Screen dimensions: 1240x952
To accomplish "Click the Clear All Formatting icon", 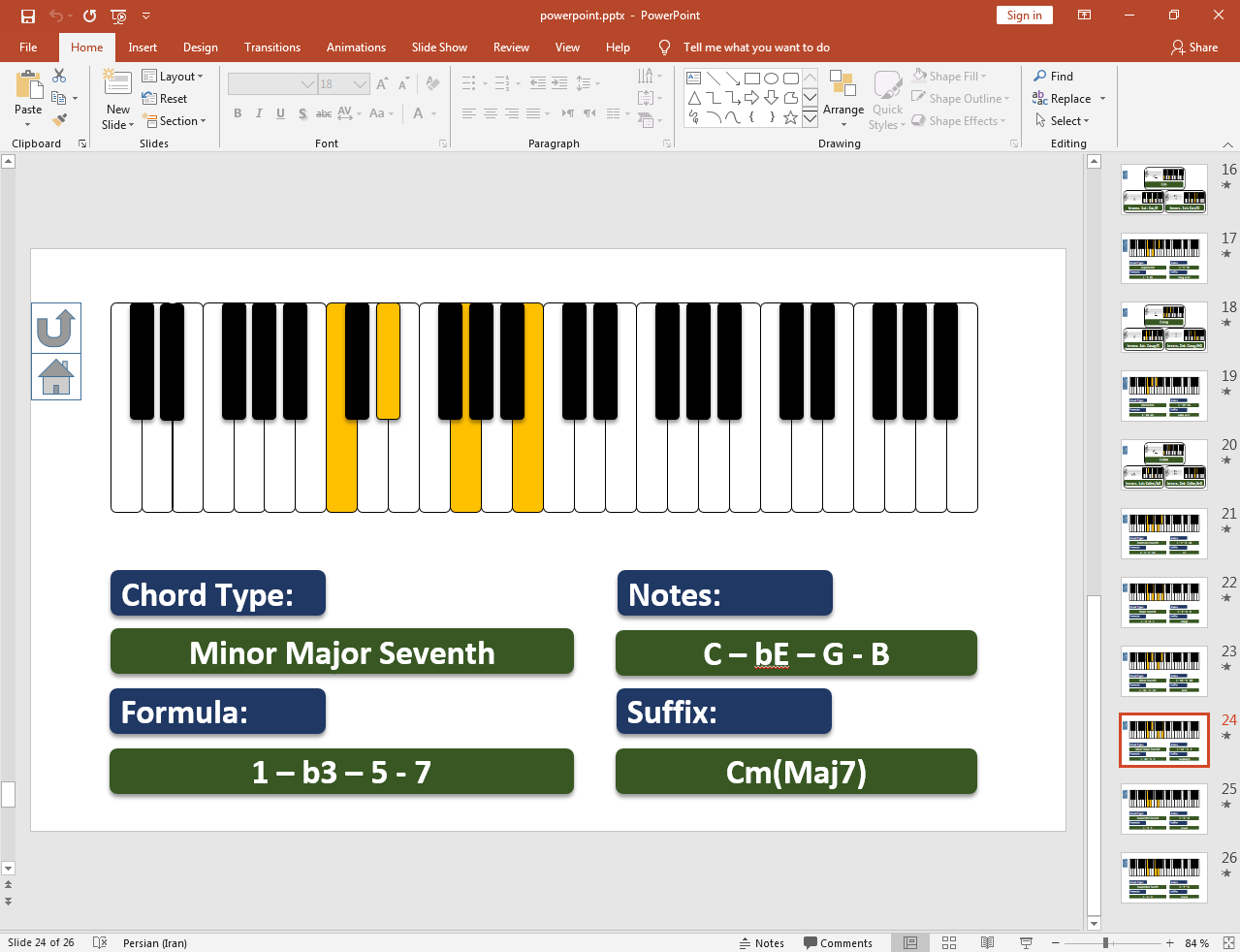I will (432, 84).
